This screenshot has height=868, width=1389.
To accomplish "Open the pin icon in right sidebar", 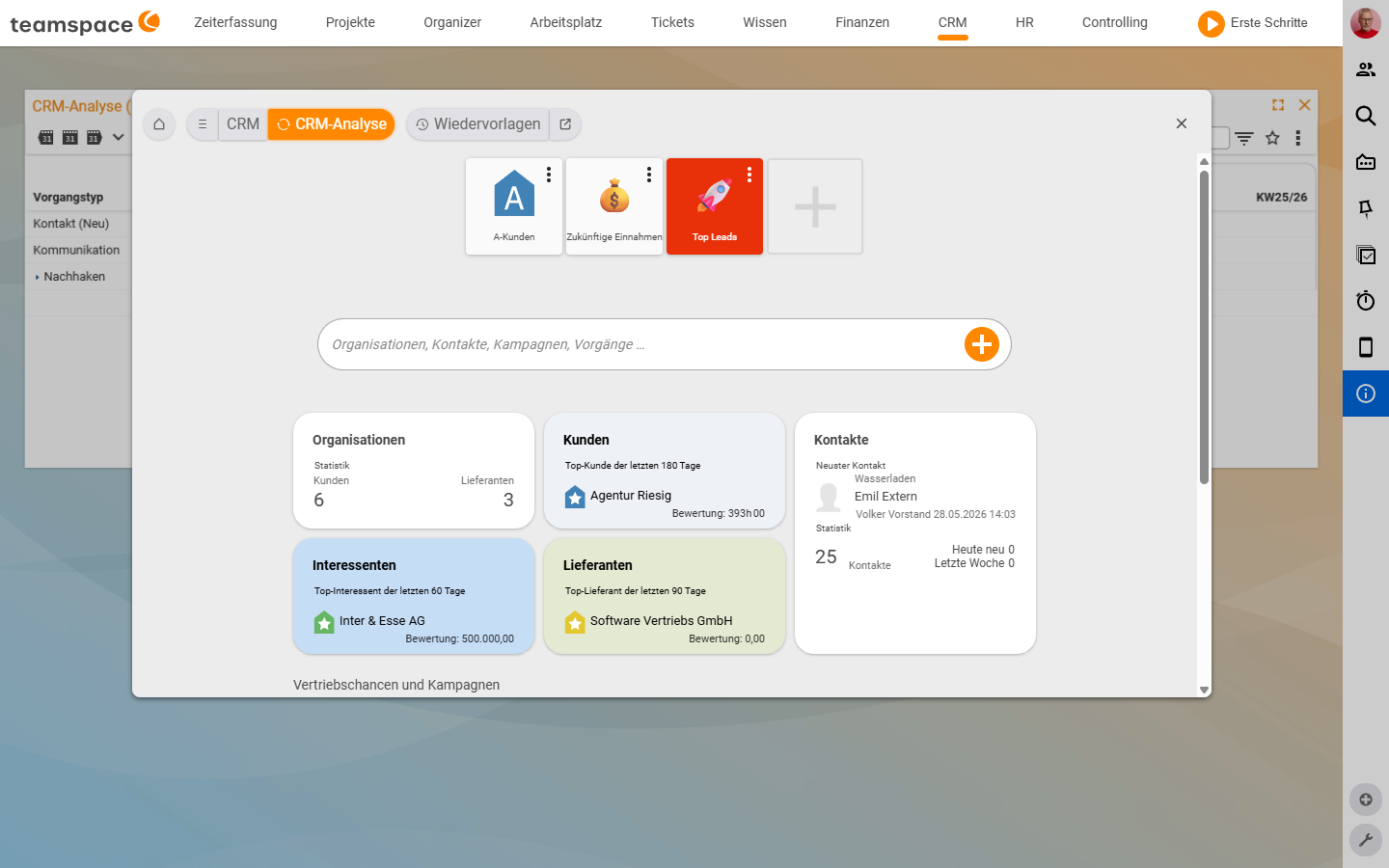I will [x=1366, y=208].
